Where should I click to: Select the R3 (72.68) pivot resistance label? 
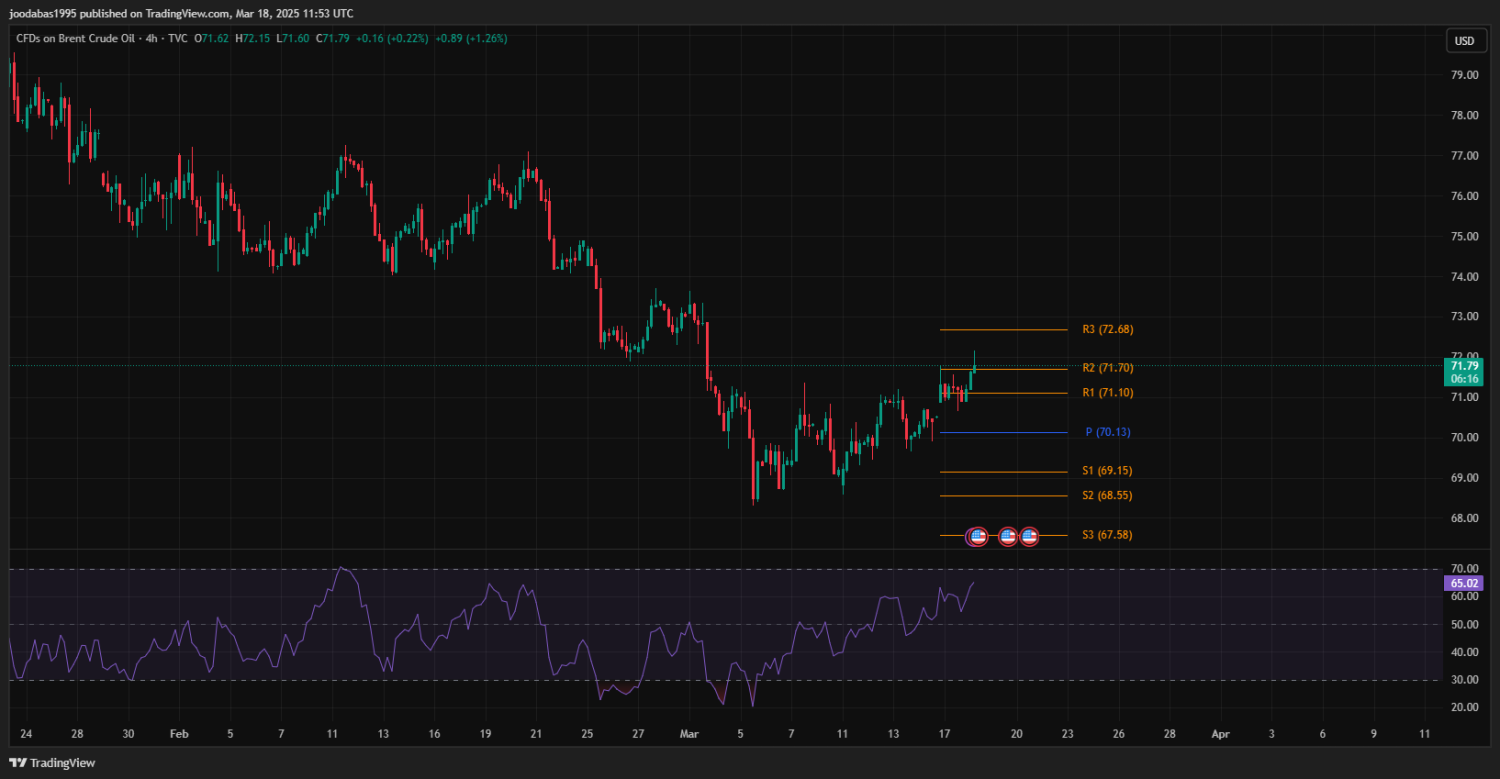coord(1107,329)
